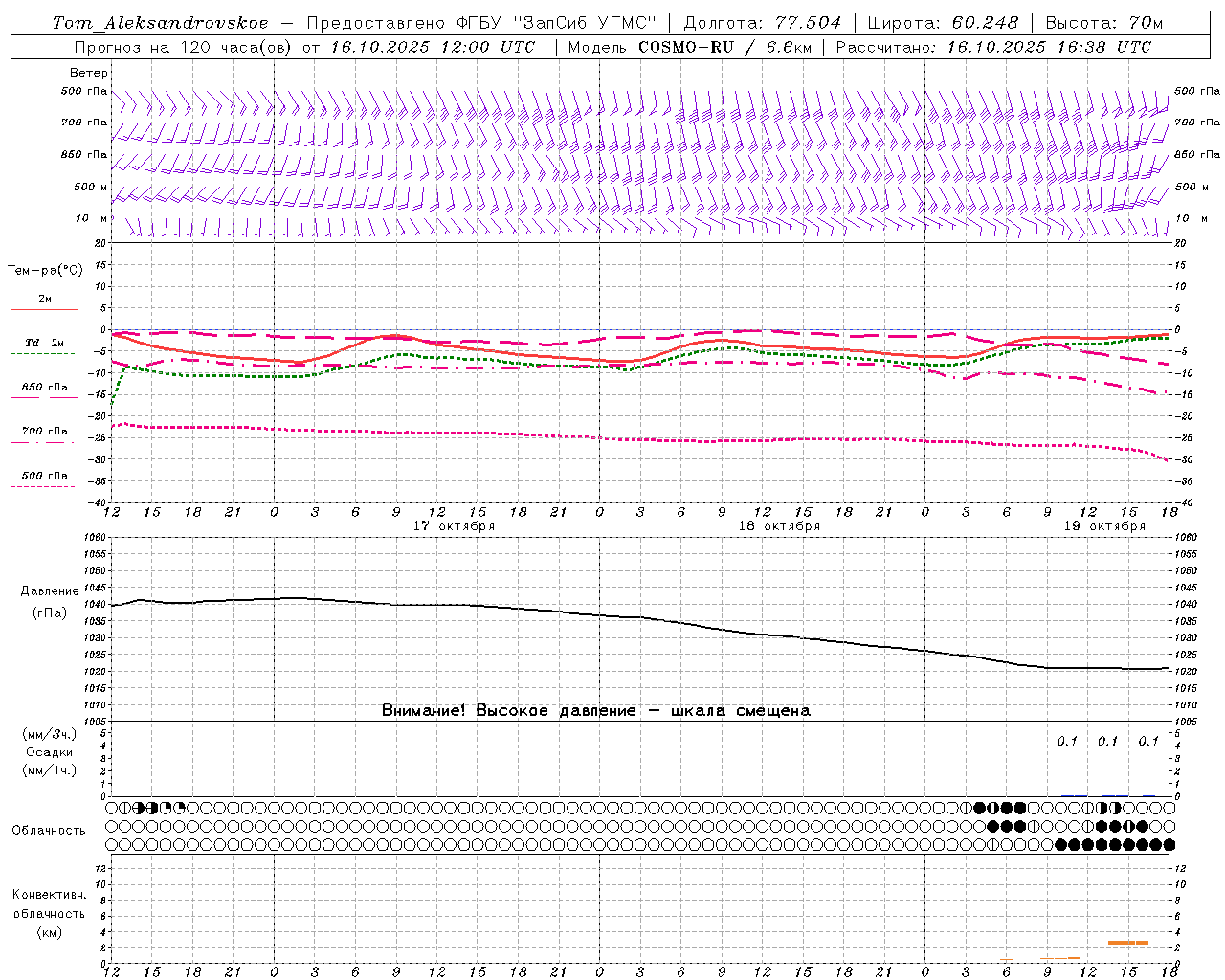Click the (км) unit label for convective cloud
Viewport: 1225px width, 980px height.
[x=49, y=932]
